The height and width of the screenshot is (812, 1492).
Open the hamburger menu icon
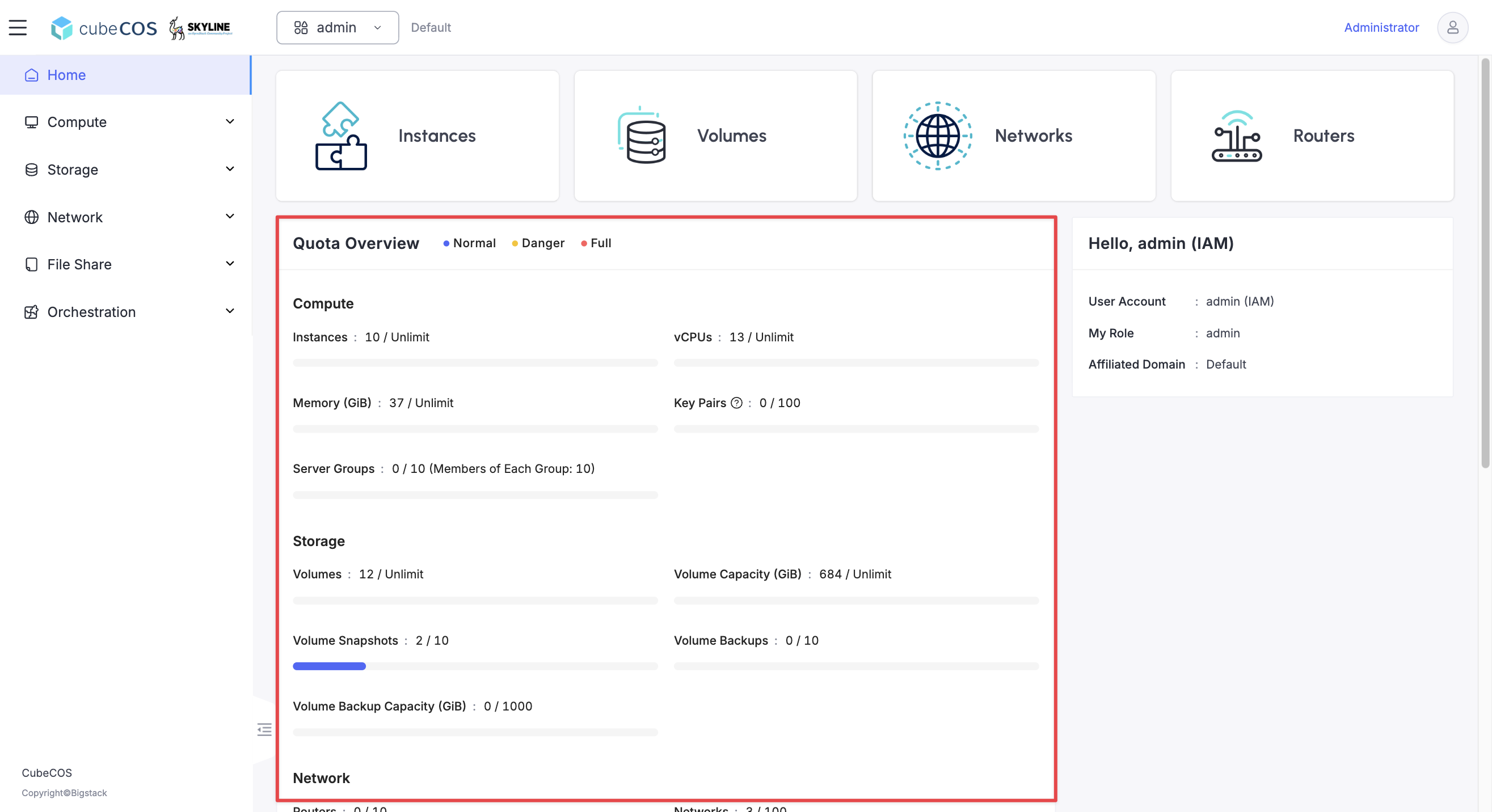click(x=18, y=27)
